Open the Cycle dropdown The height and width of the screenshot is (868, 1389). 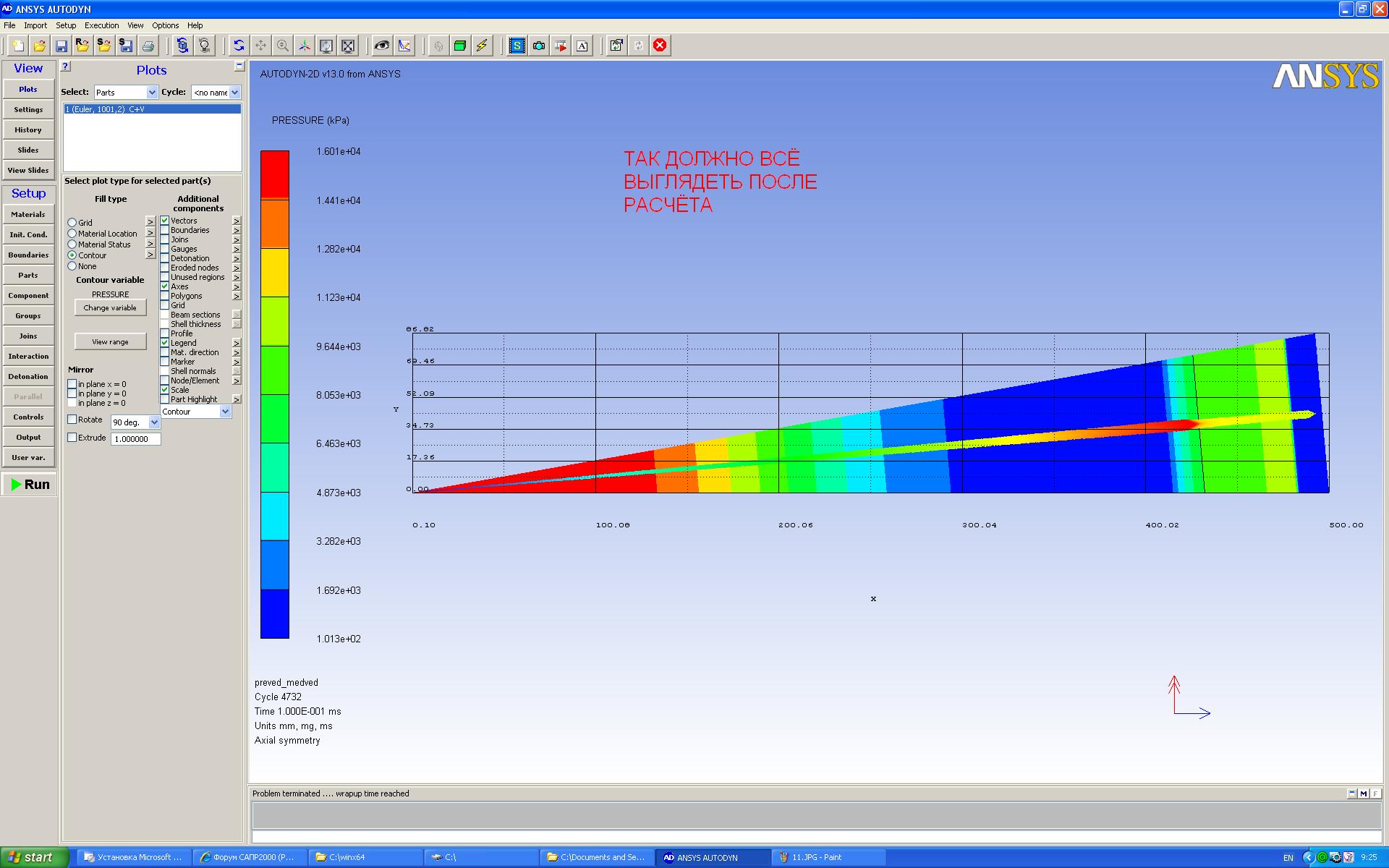pyautogui.click(x=216, y=93)
